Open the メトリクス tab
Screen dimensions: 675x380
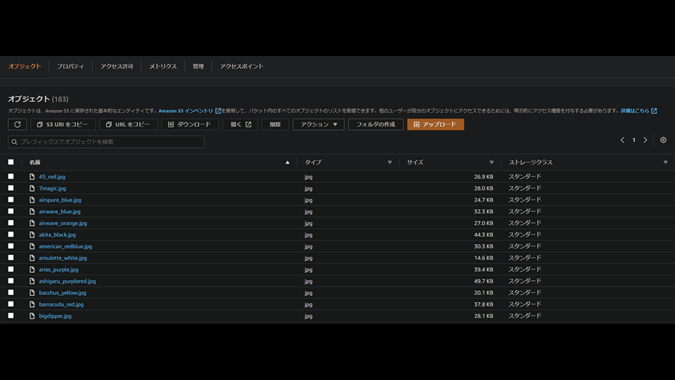click(163, 66)
